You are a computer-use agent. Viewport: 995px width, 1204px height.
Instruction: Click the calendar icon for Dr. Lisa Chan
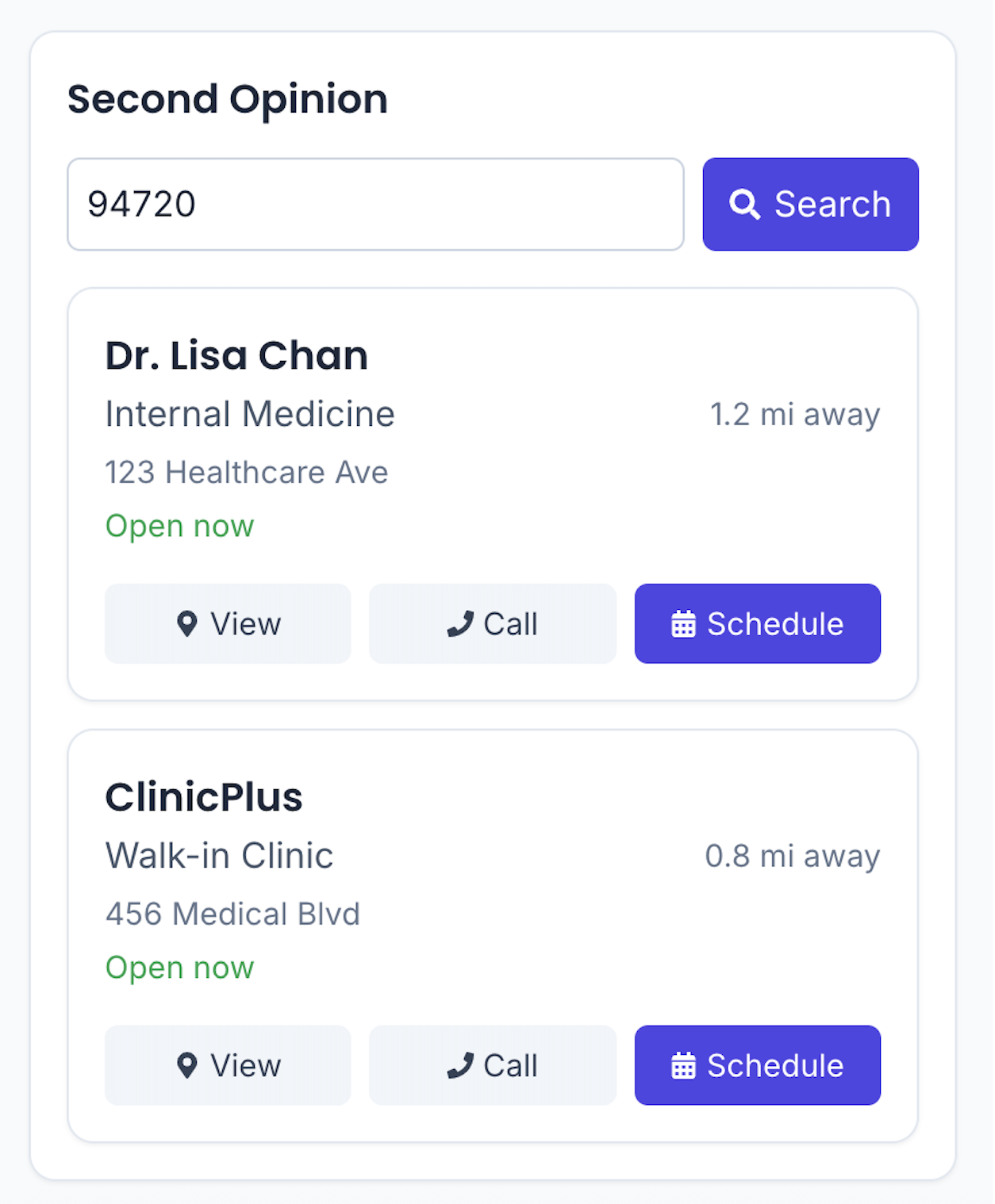click(x=683, y=624)
